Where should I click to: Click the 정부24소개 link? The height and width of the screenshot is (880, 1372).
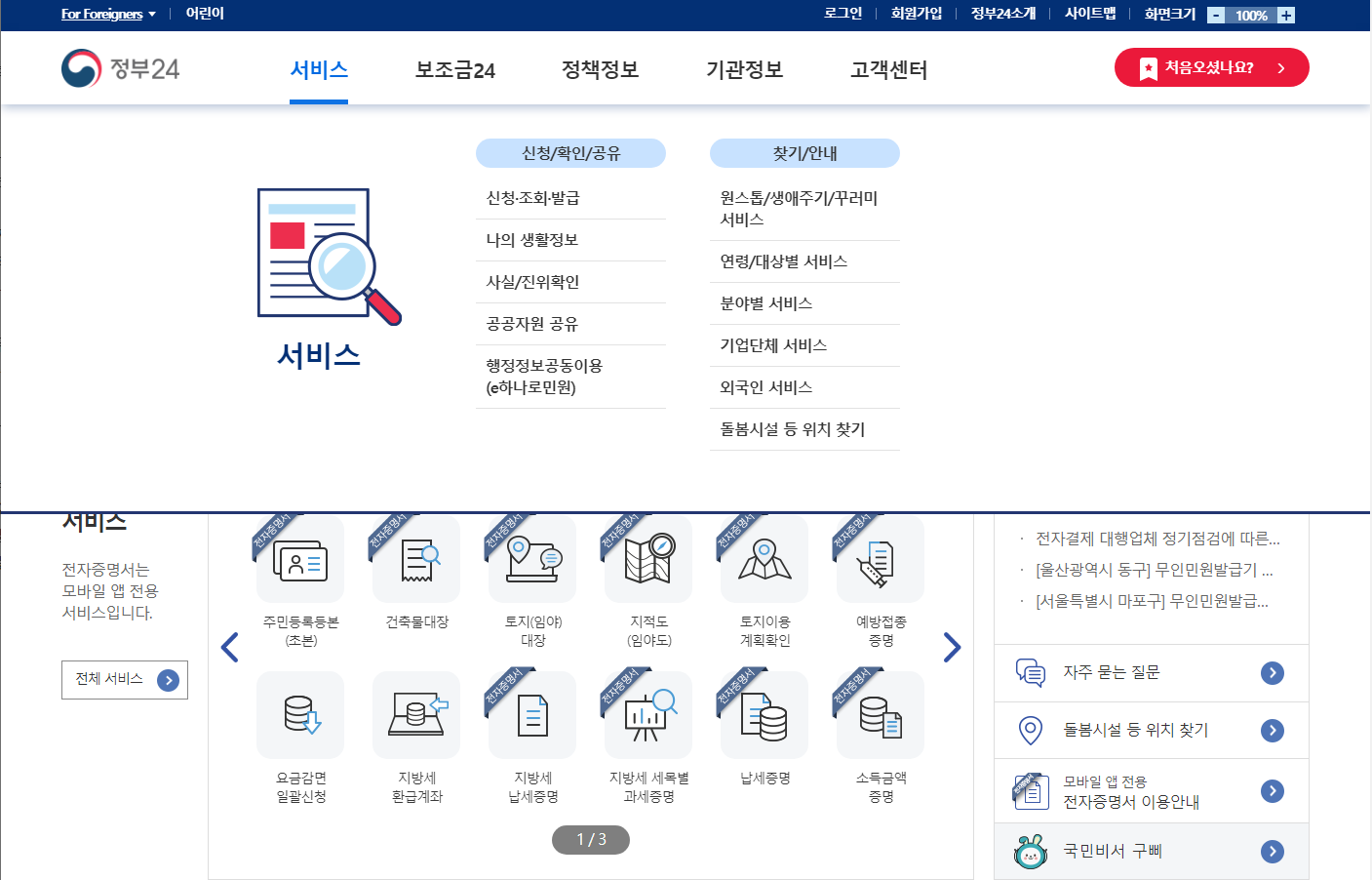click(1003, 14)
